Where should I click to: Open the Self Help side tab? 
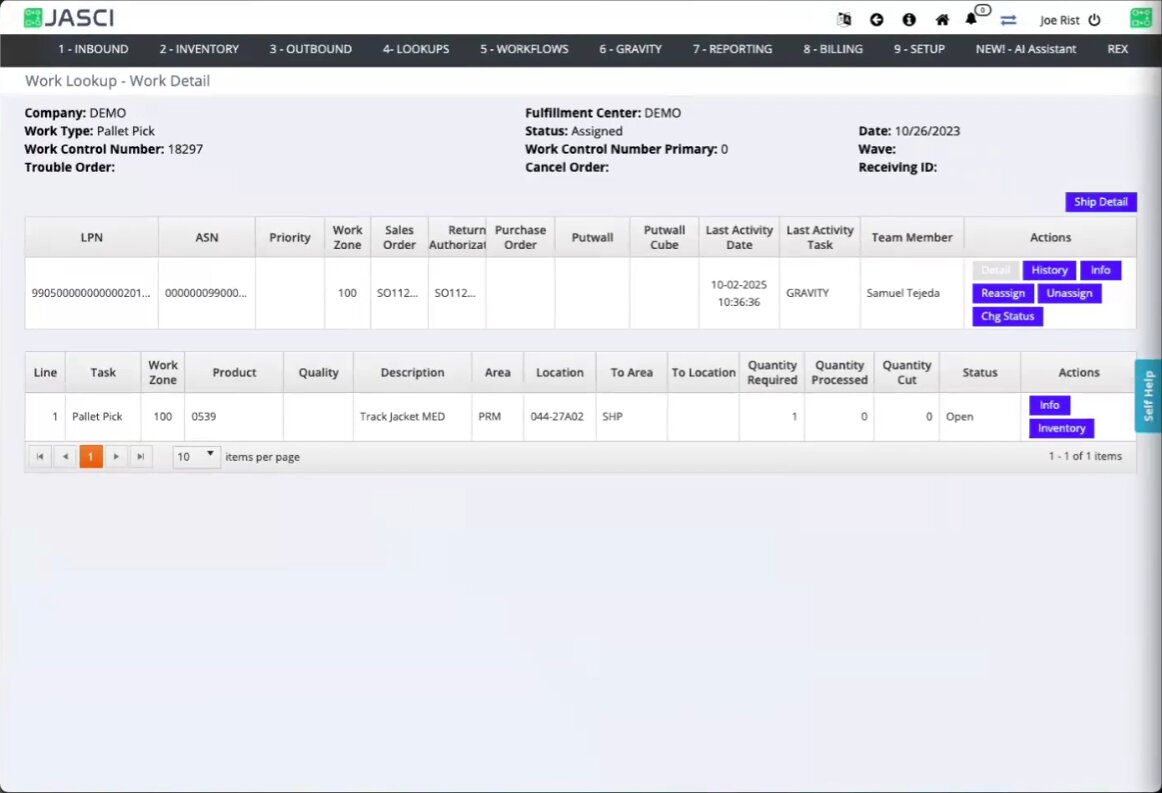click(x=1148, y=396)
